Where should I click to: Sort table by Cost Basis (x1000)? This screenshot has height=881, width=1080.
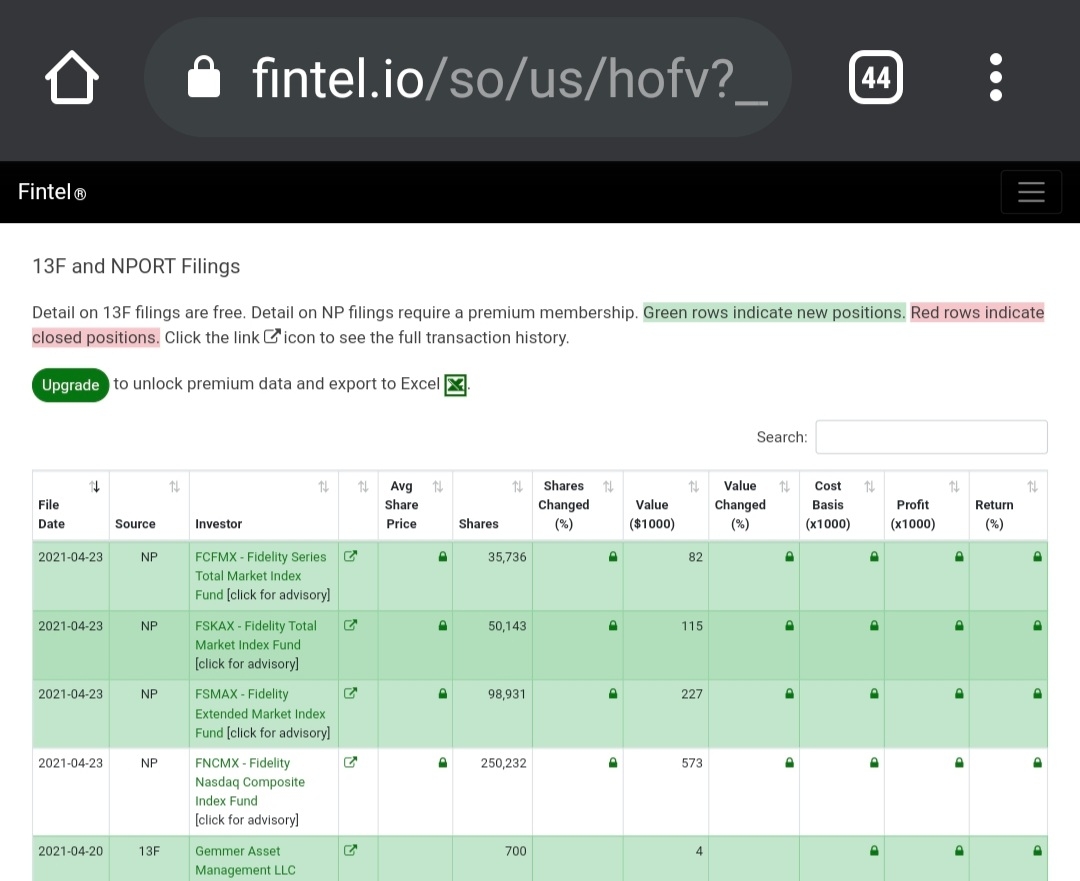click(x=841, y=505)
